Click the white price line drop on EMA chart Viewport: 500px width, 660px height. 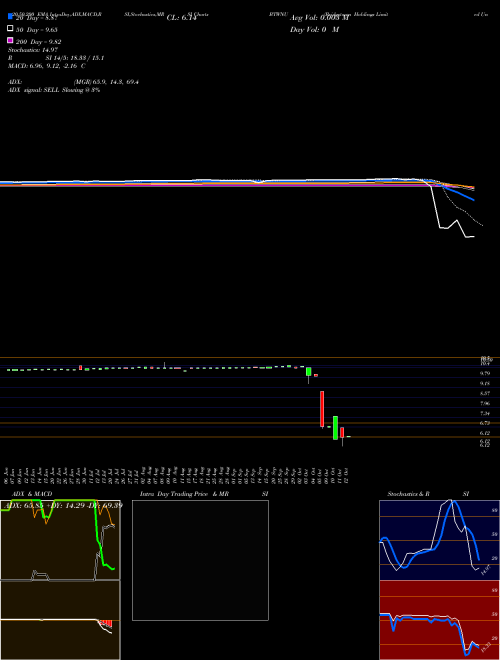[436, 208]
